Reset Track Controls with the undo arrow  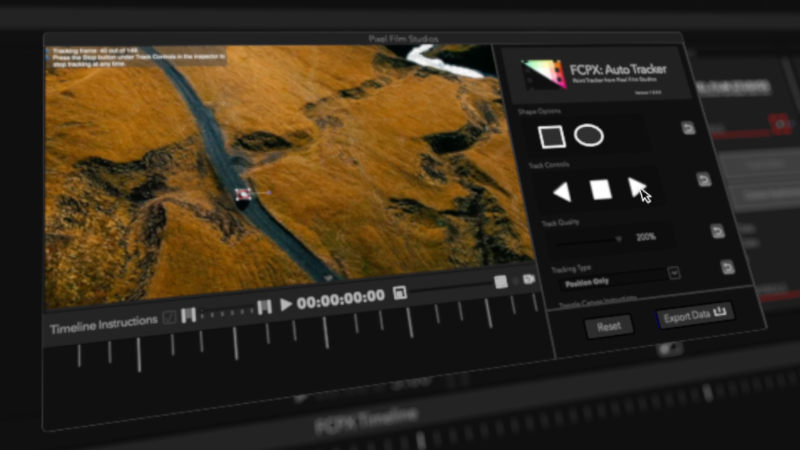[x=704, y=179]
